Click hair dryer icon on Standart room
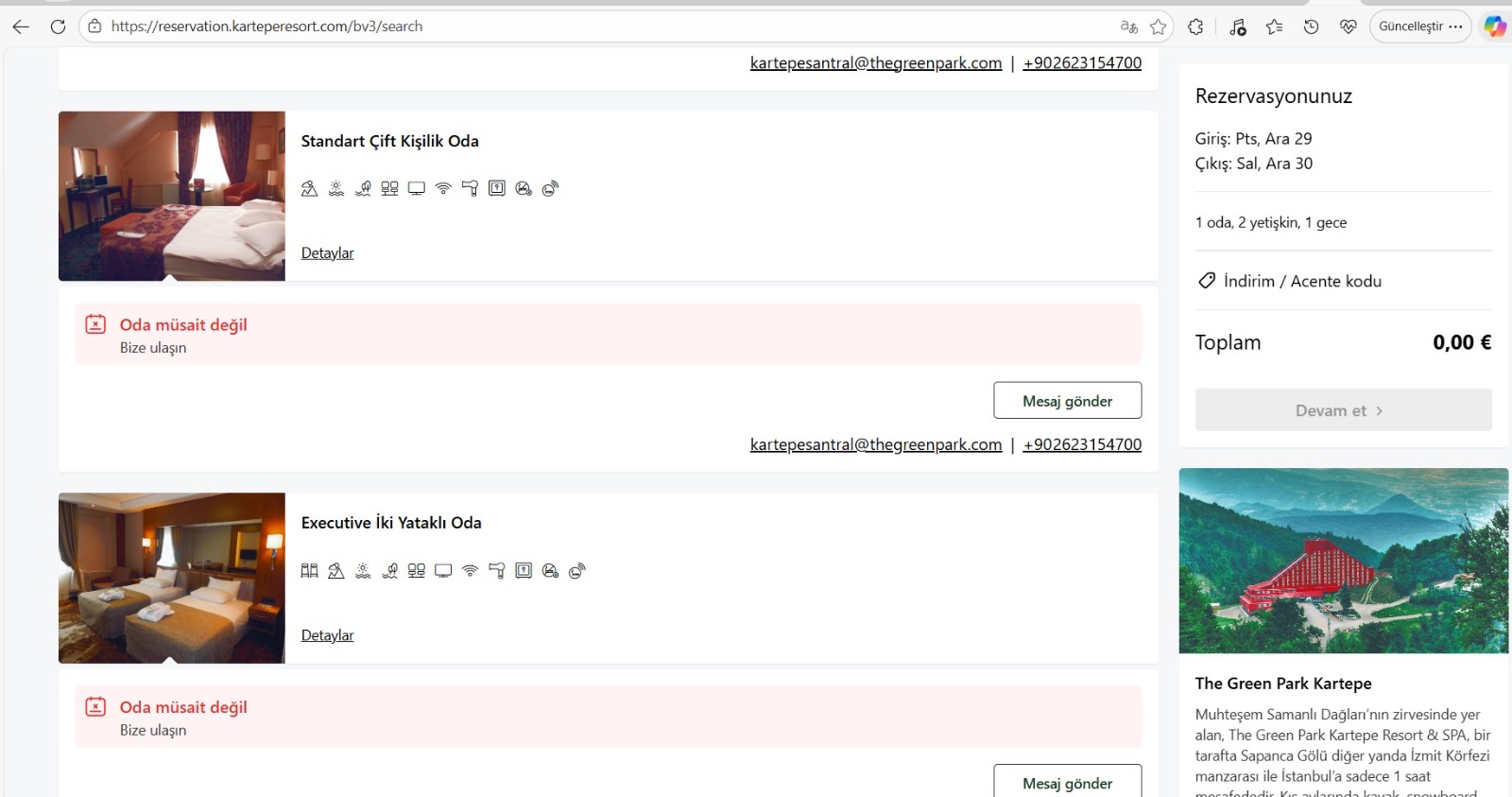Image resolution: width=1512 pixels, height=797 pixels. pyautogui.click(x=470, y=188)
